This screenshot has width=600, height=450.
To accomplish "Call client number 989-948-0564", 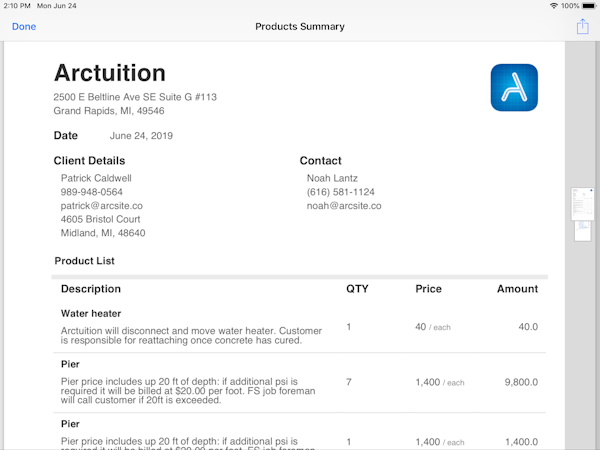I will coord(92,192).
